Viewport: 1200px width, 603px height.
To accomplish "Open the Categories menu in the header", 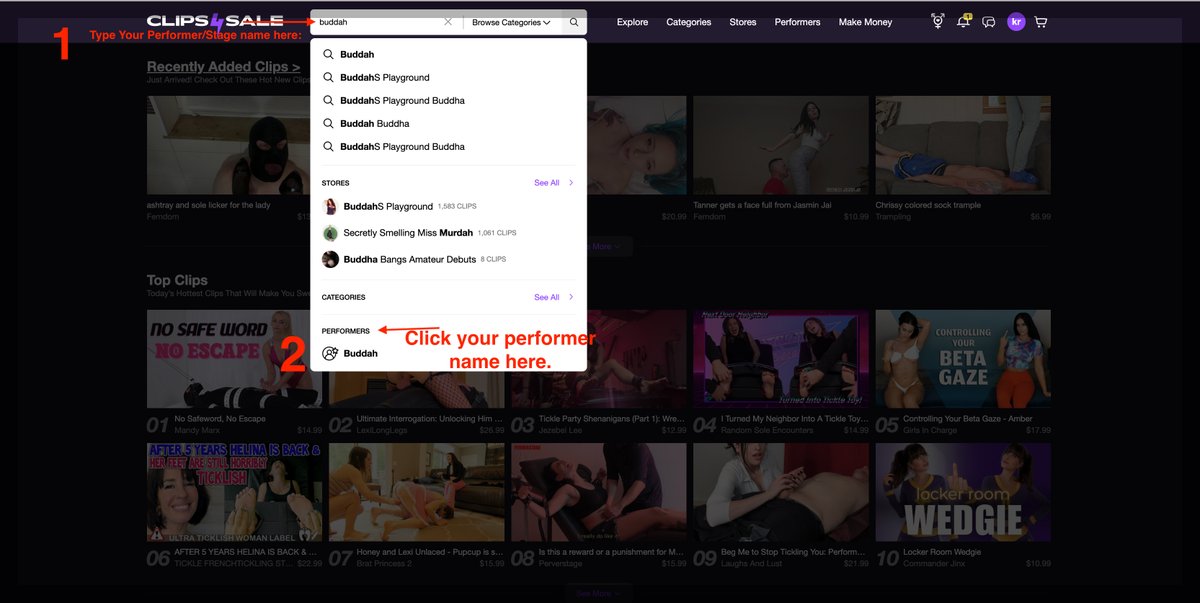I will [689, 22].
